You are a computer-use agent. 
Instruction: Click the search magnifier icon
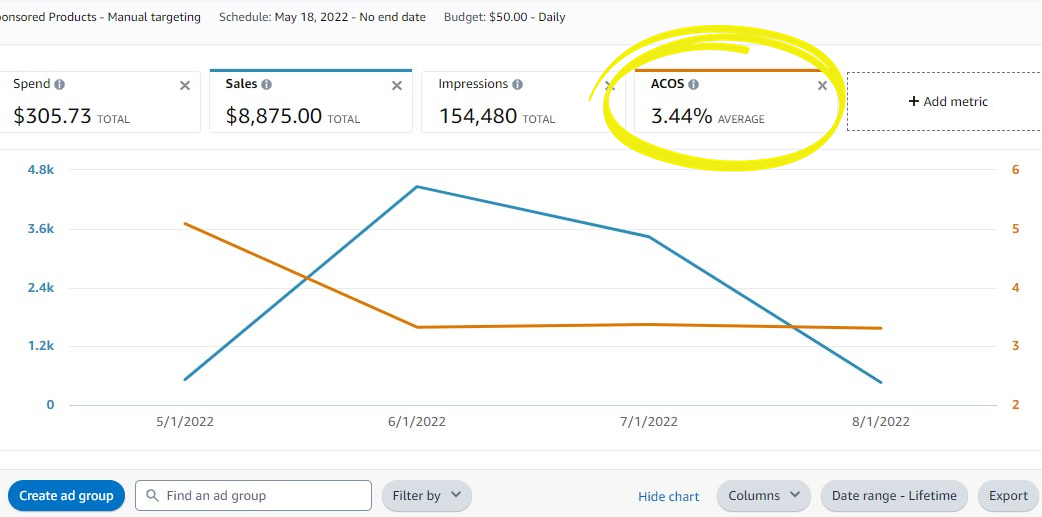point(152,495)
